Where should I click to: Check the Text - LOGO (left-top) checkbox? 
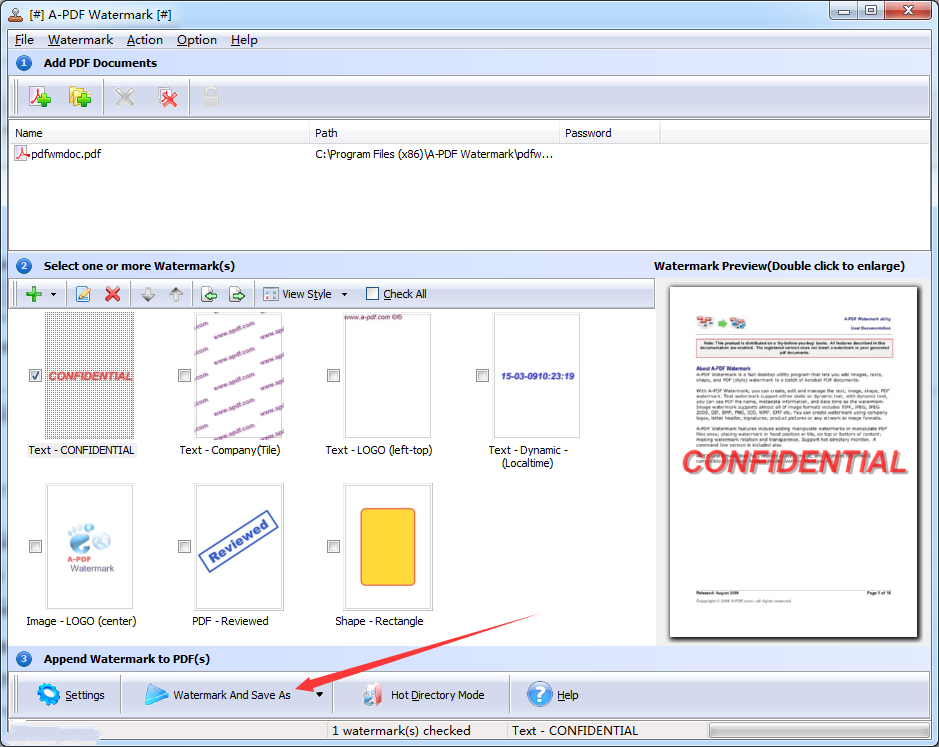[334, 375]
